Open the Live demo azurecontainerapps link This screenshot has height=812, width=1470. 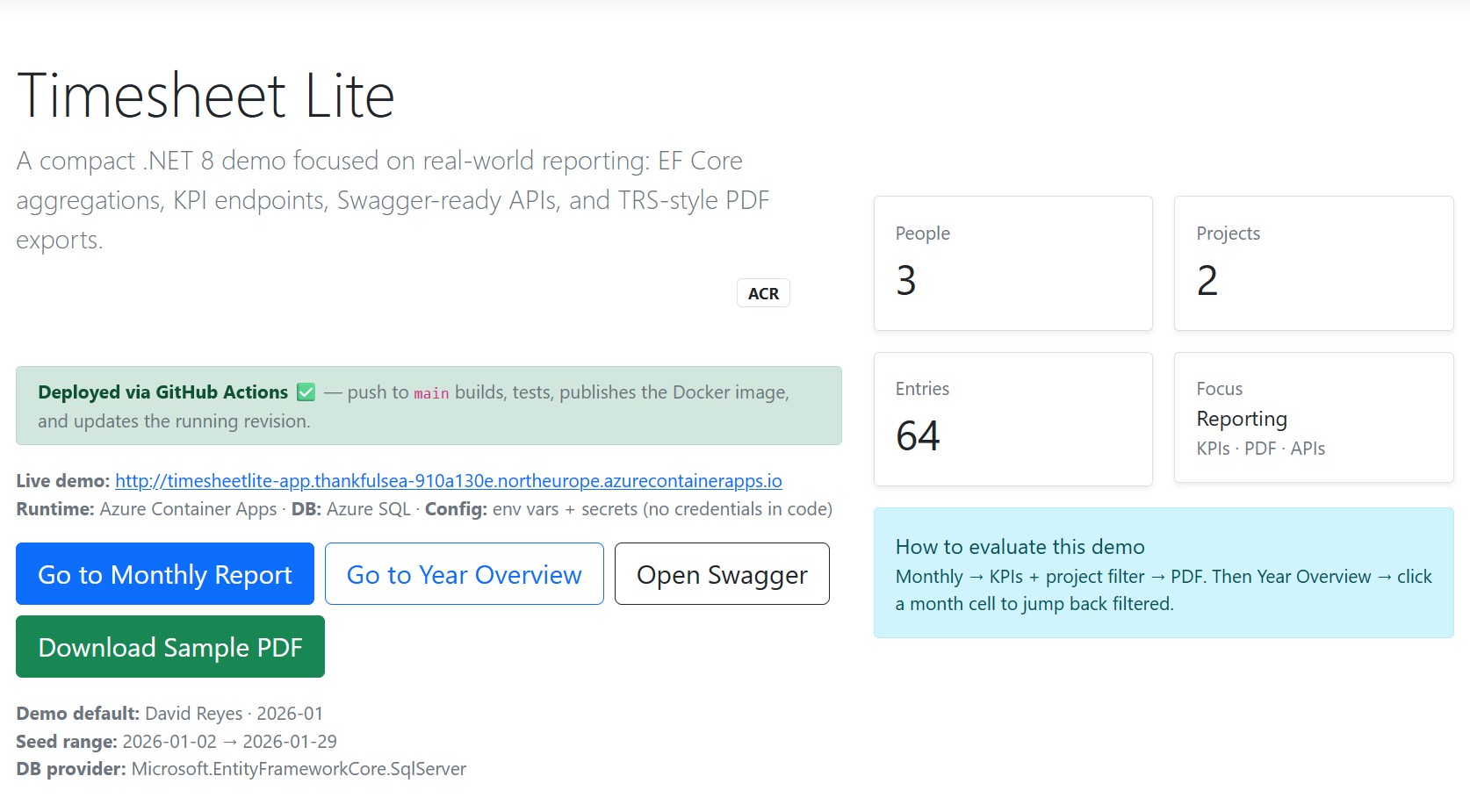pos(448,481)
